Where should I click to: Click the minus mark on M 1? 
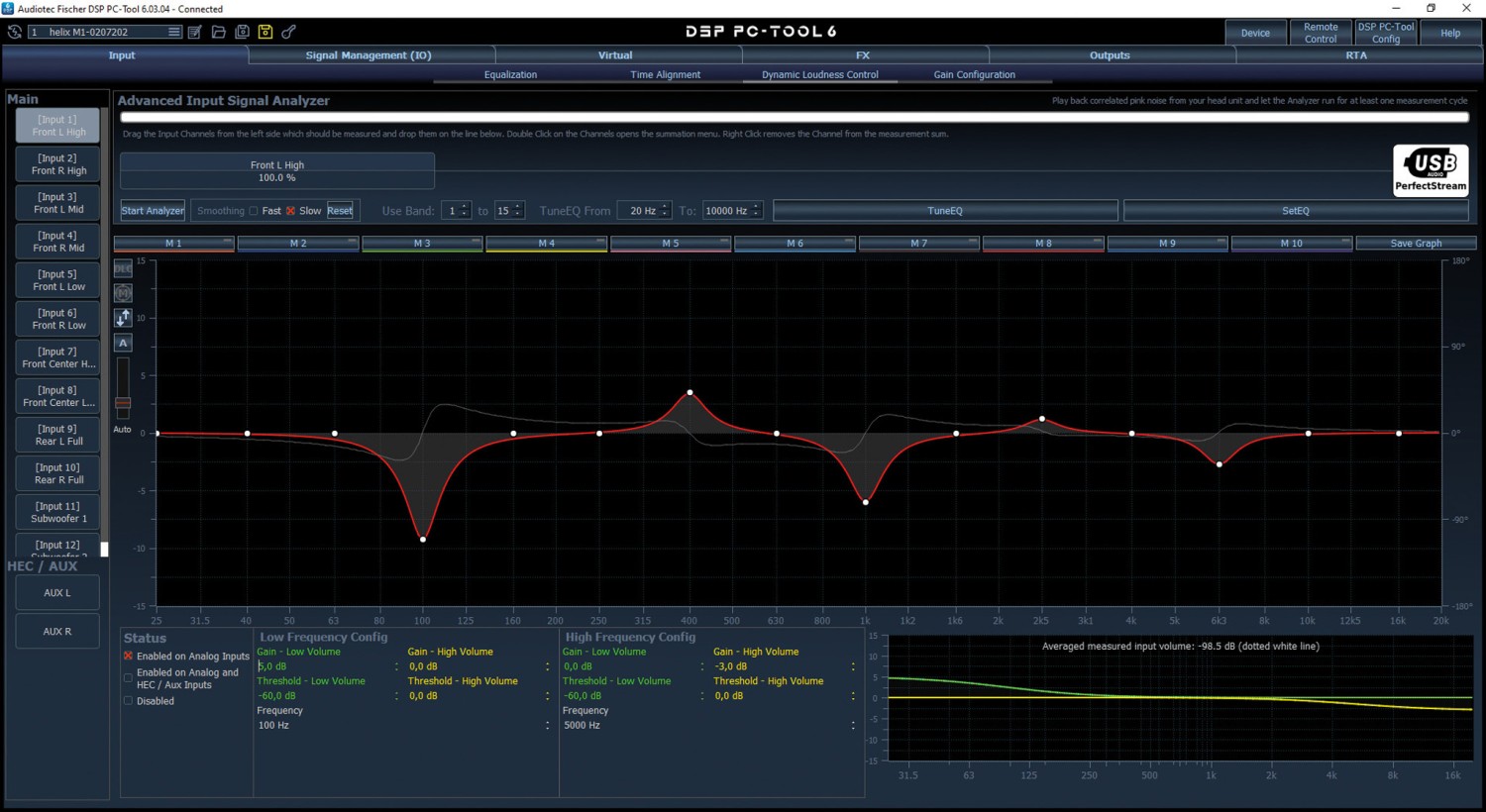point(227,242)
